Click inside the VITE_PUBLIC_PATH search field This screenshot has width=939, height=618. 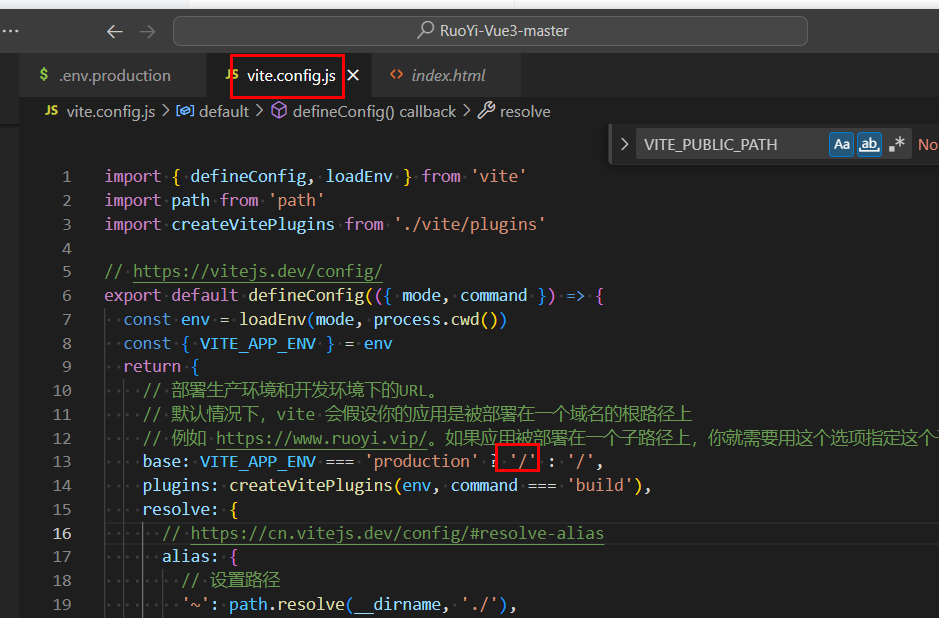[740, 144]
